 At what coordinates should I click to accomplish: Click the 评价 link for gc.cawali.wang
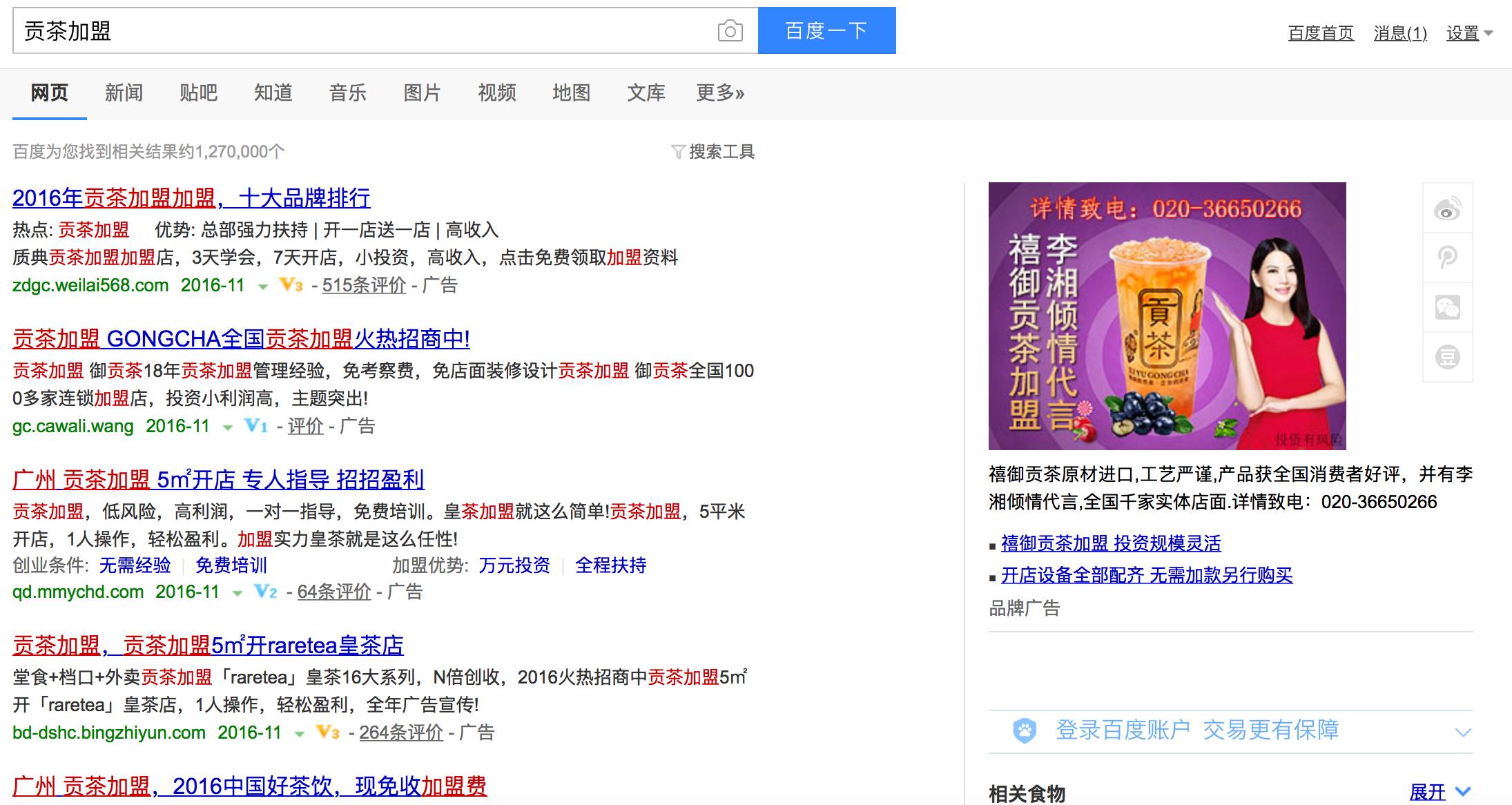[305, 426]
